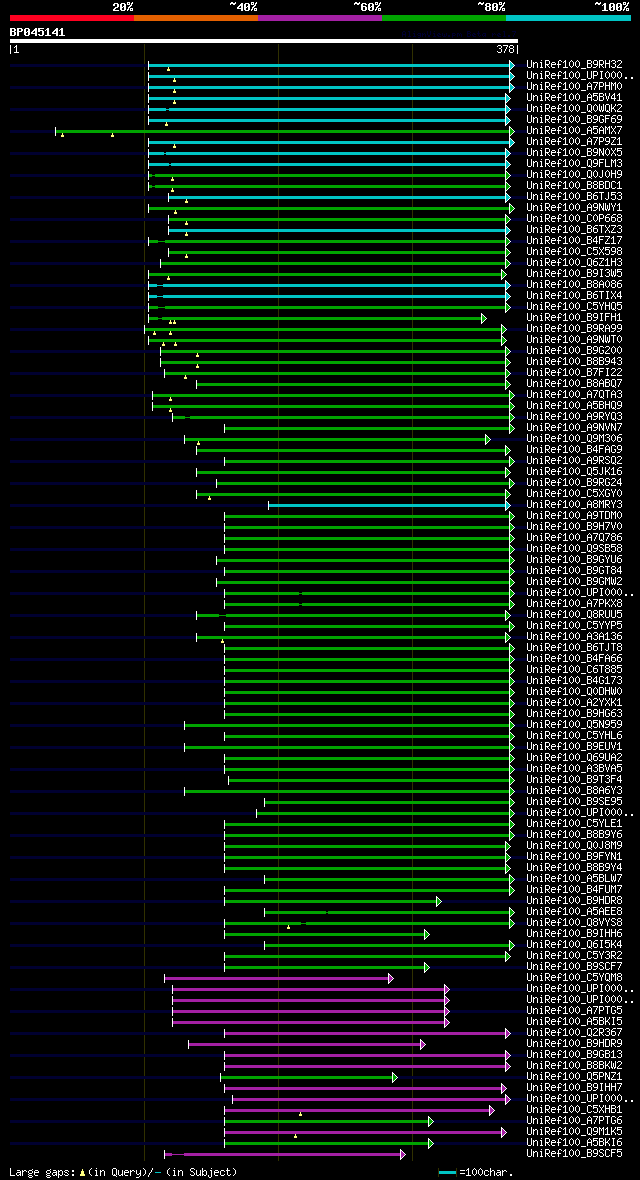Select the UniRef100_Q8VYS8 label
This screenshot has width=640, height=1180.
(574, 923)
